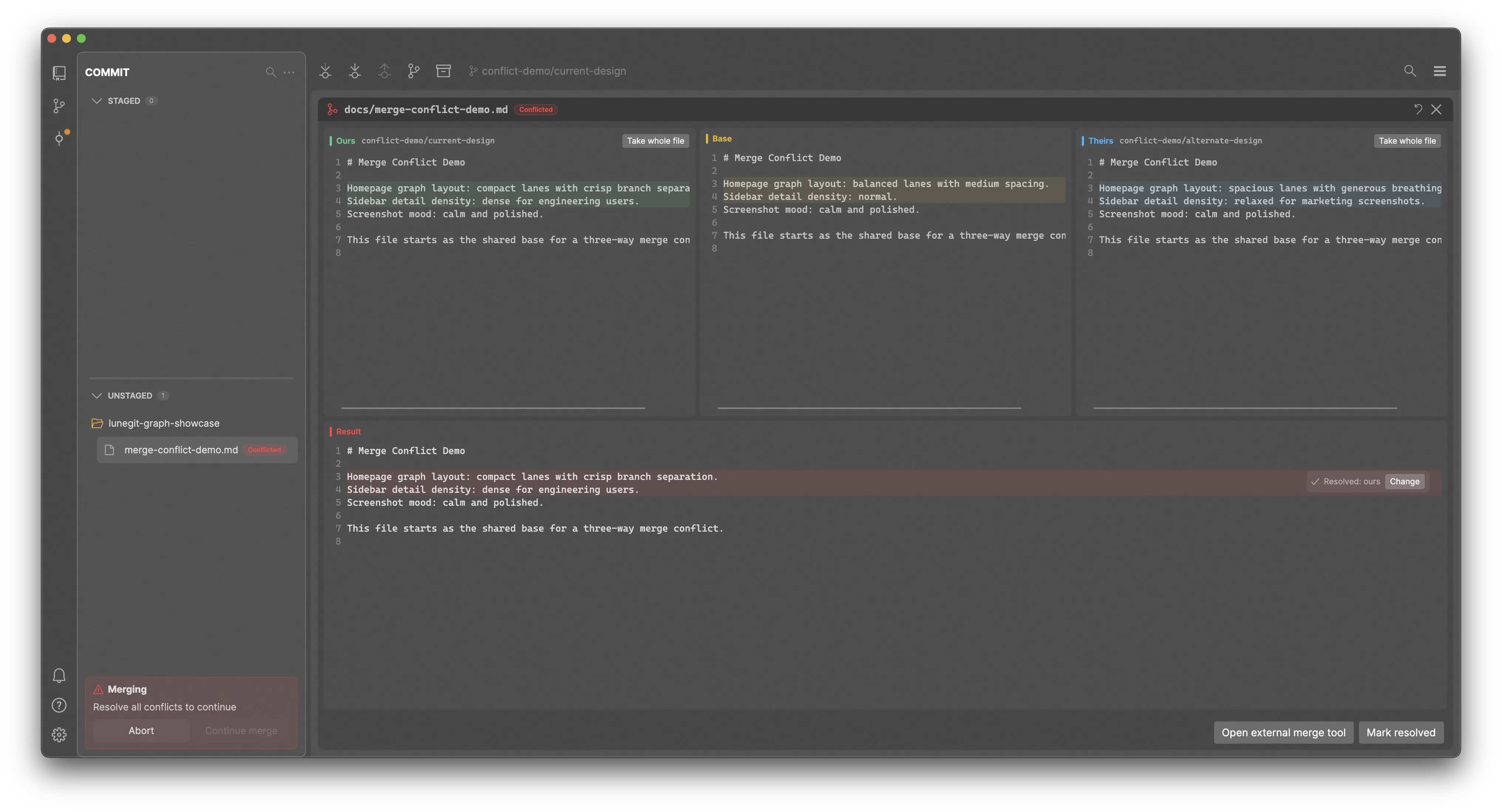This screenshot has width=1502, height=812.
Task: Collapse the UNSTAGED section
Action: [97, 396]
